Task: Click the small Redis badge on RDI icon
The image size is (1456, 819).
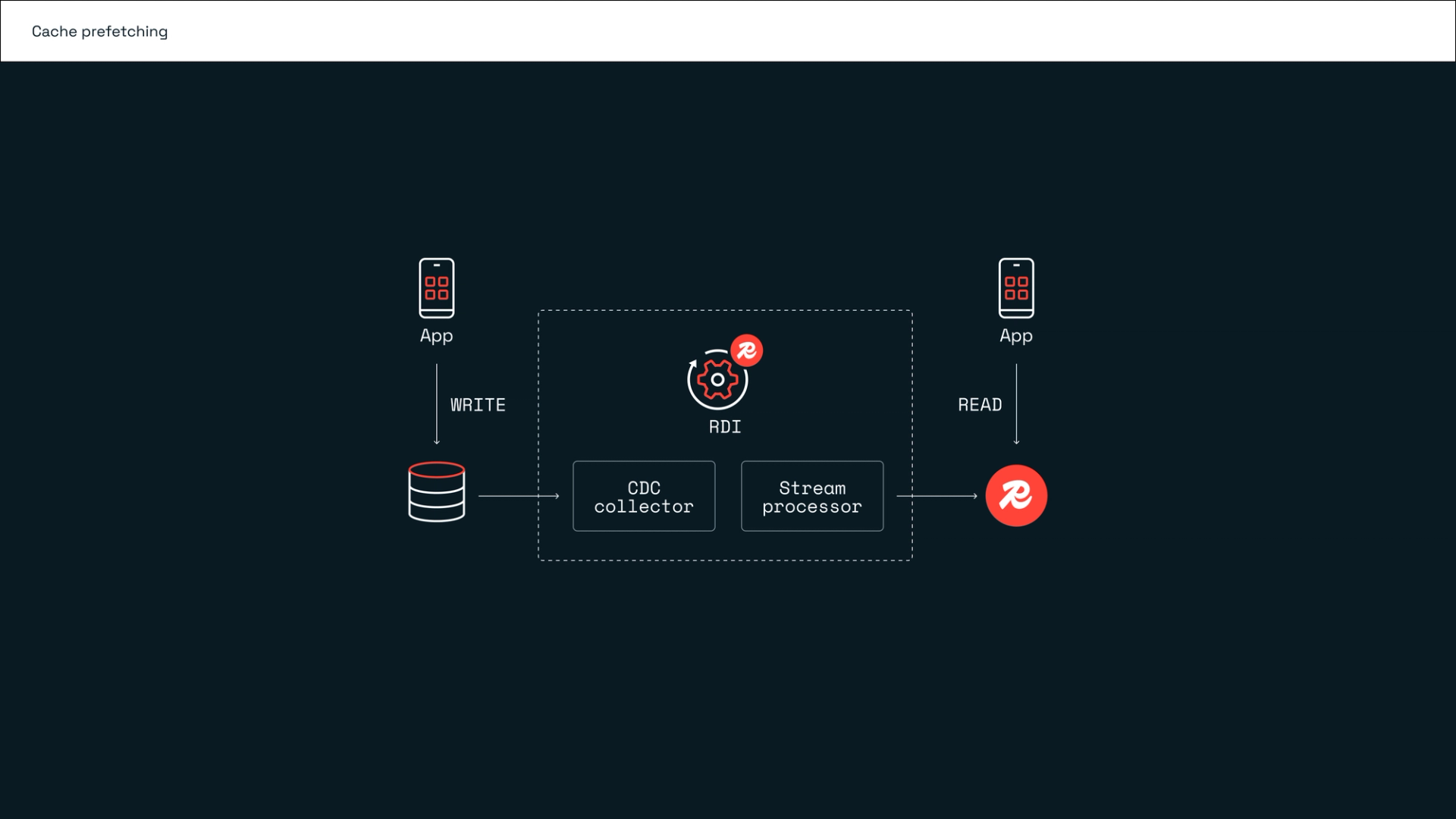Action: [x=747, y=350]
